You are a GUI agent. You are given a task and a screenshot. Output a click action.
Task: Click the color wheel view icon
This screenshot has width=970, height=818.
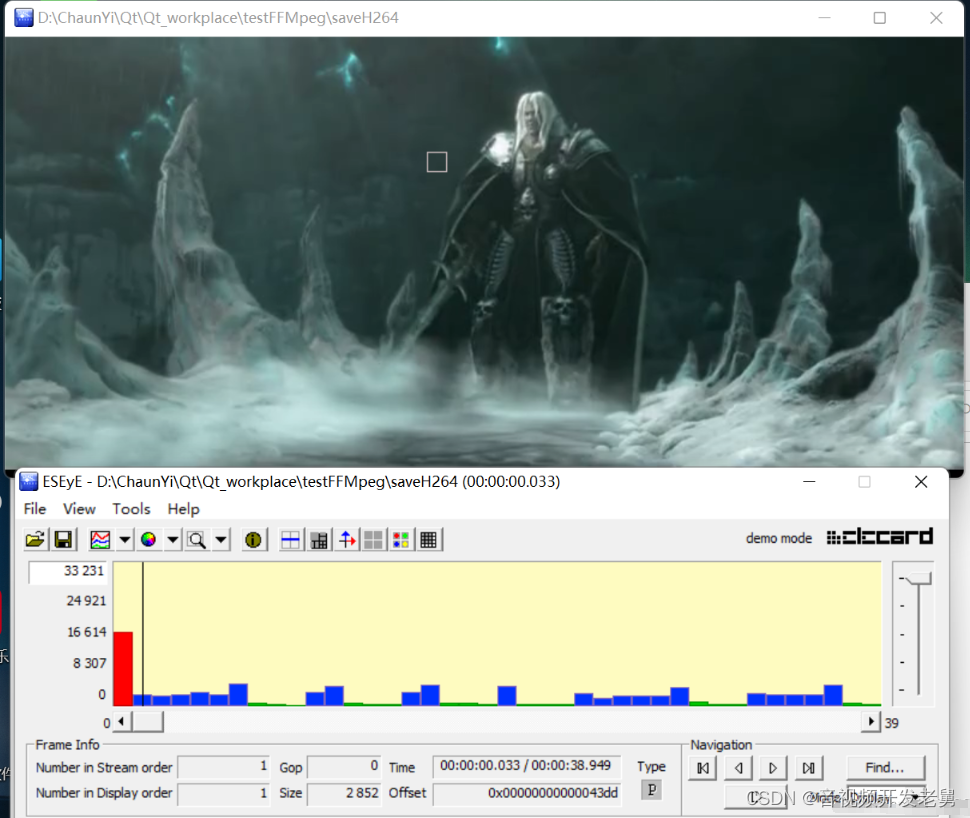coord(150,539)
